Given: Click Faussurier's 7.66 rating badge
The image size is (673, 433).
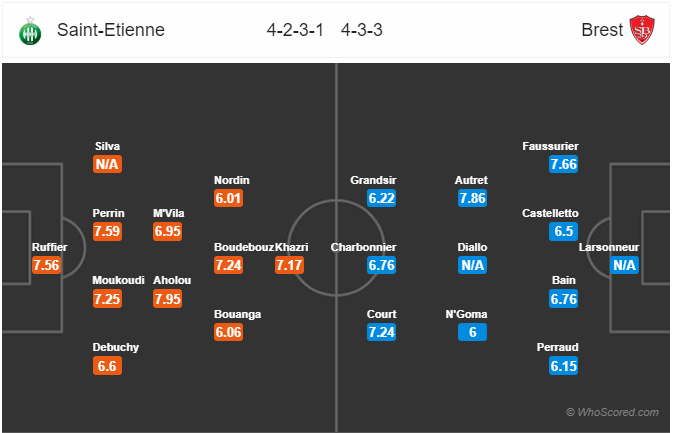Looking at the screenshot, I should click(563, 164).
